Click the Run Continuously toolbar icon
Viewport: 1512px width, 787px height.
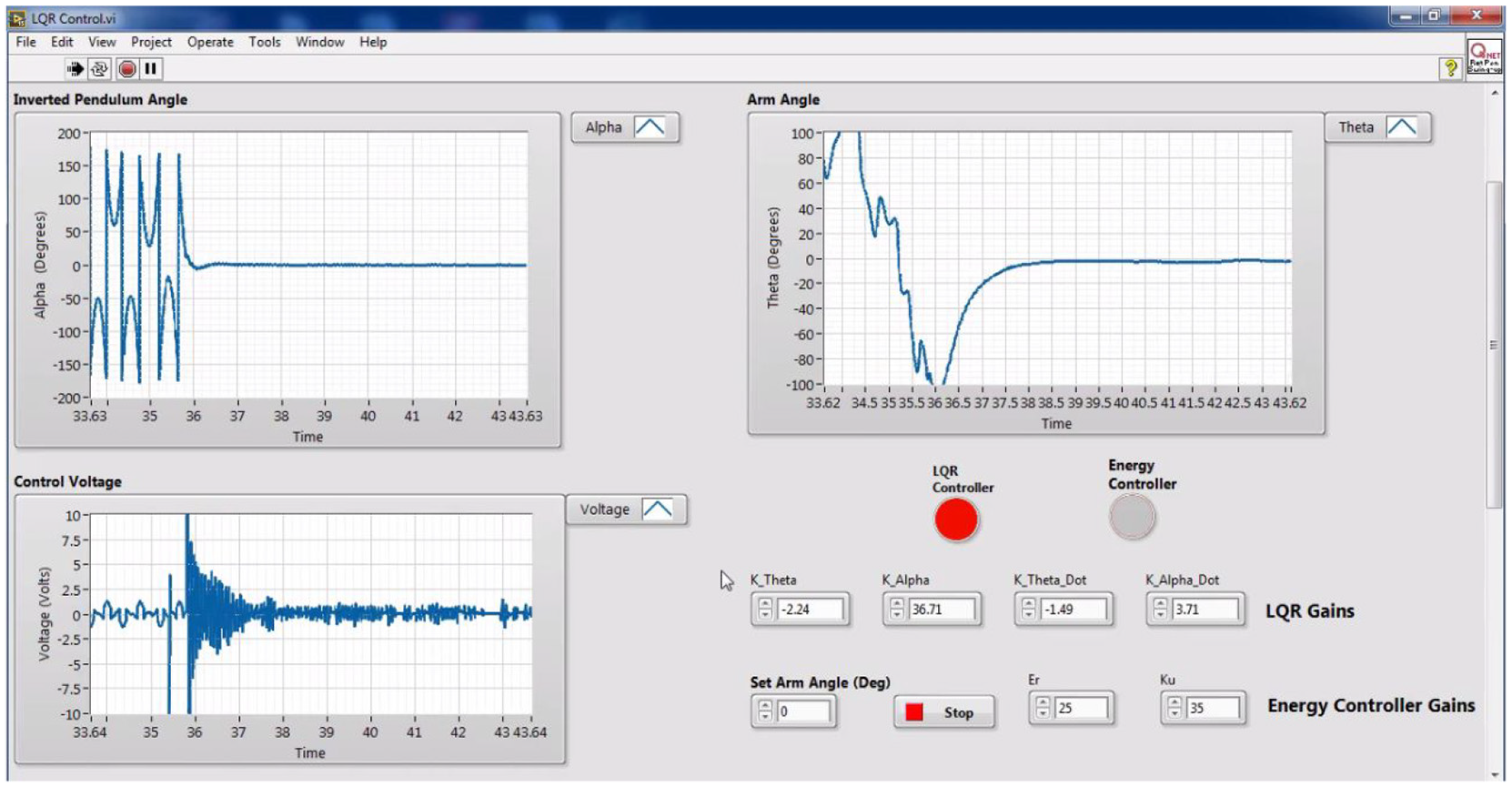click(x=99, y=68)
